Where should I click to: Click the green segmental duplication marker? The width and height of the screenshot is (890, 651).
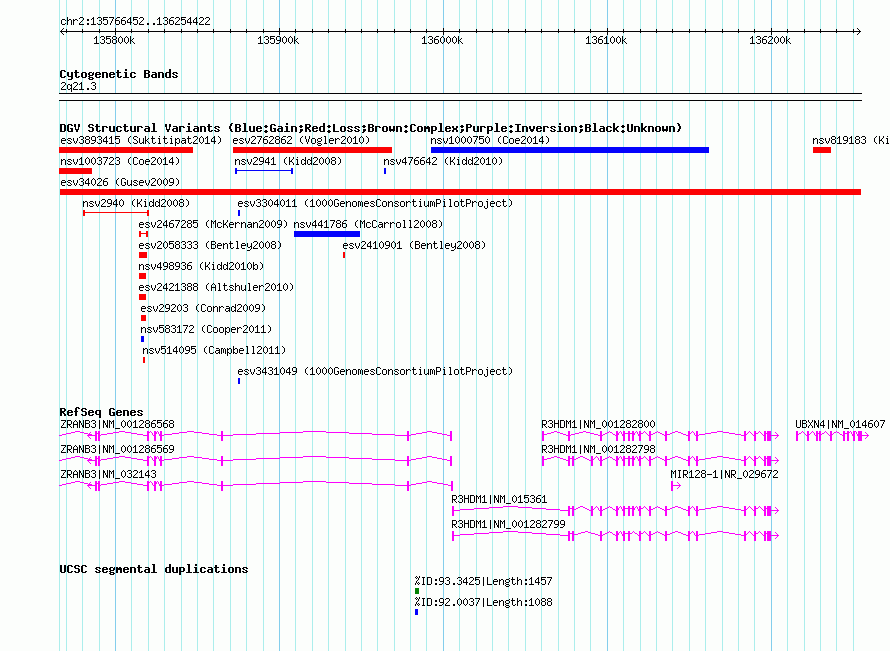tap(417, 591)
